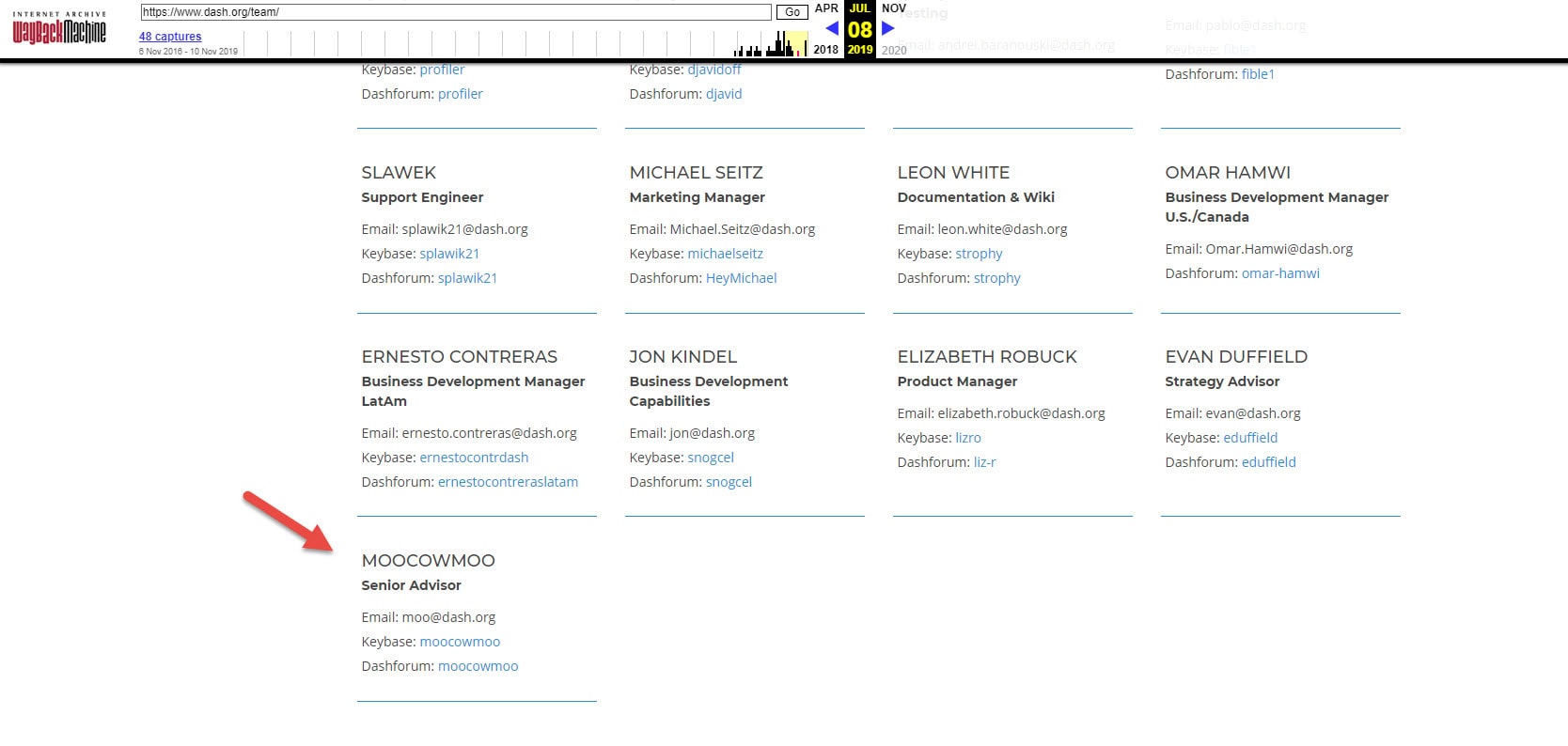This screenshot has height=746, width=1568.
Task: Click the Strategy Advisor title
Action: [1222, 381]
